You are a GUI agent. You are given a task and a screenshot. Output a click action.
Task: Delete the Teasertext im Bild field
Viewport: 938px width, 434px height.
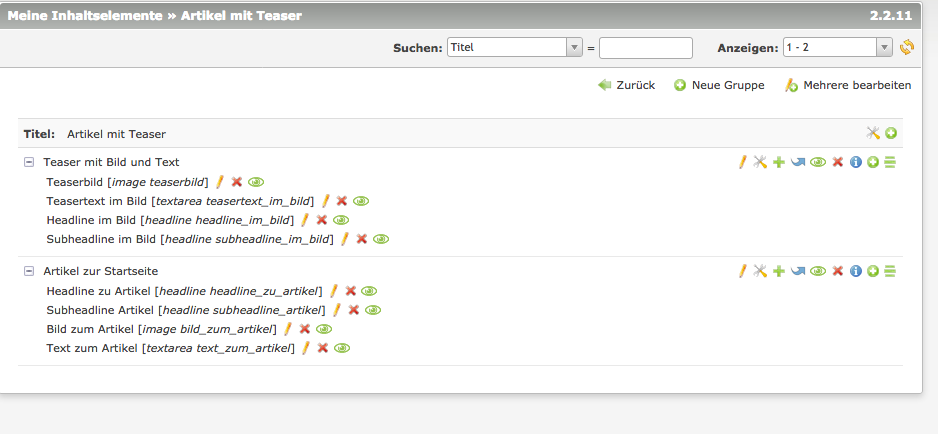pos(341,201)
